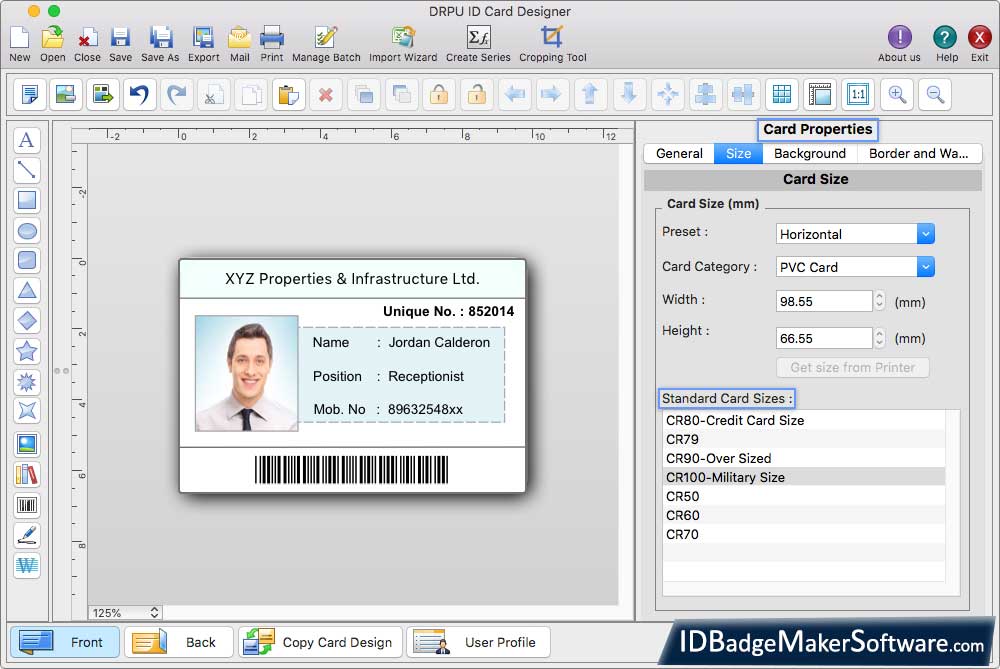The height and width of the screenshot is (669, 1000).
Task: Switch to the Background tab
Action: pos(809,154)
